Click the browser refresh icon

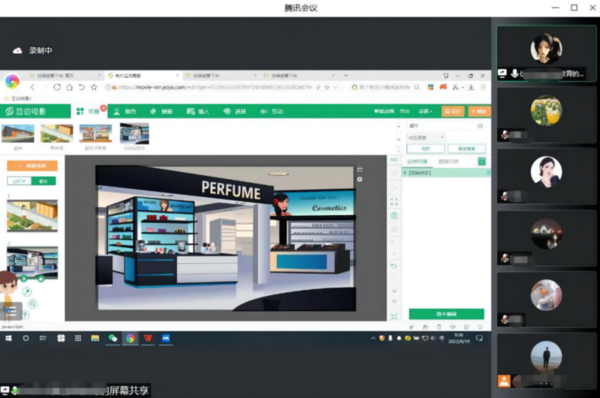point(57,87)
